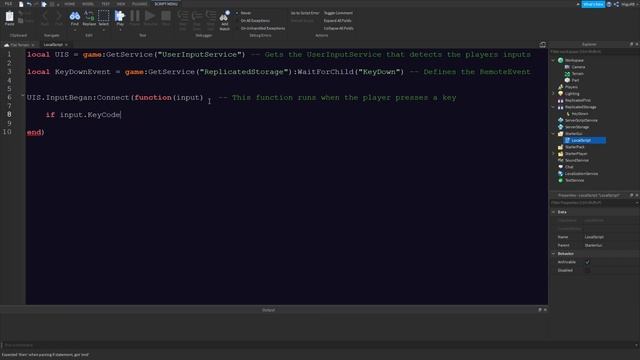Switch to the TEST ribbon tab
Image resolution: width=640 pixels, height=360 pixels.
105,4
